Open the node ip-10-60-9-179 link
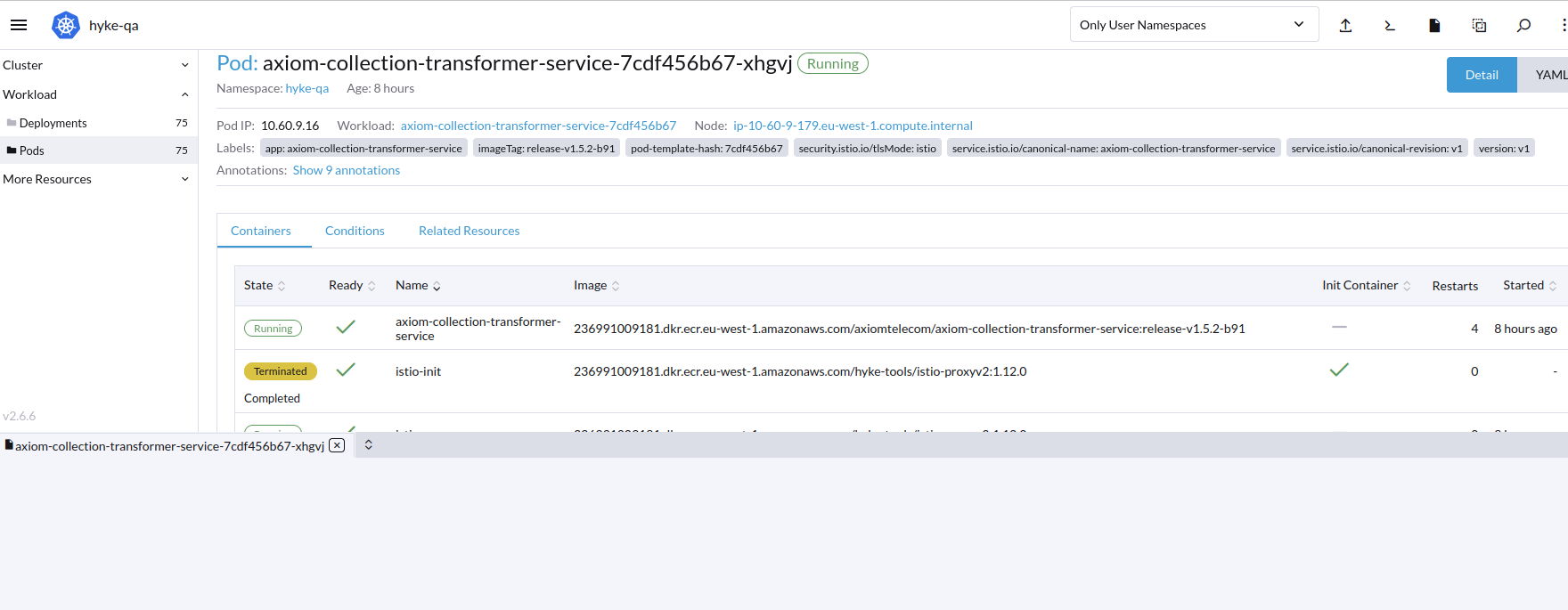The width and height of the screenshot is (1568, 610). pos(853,126)
